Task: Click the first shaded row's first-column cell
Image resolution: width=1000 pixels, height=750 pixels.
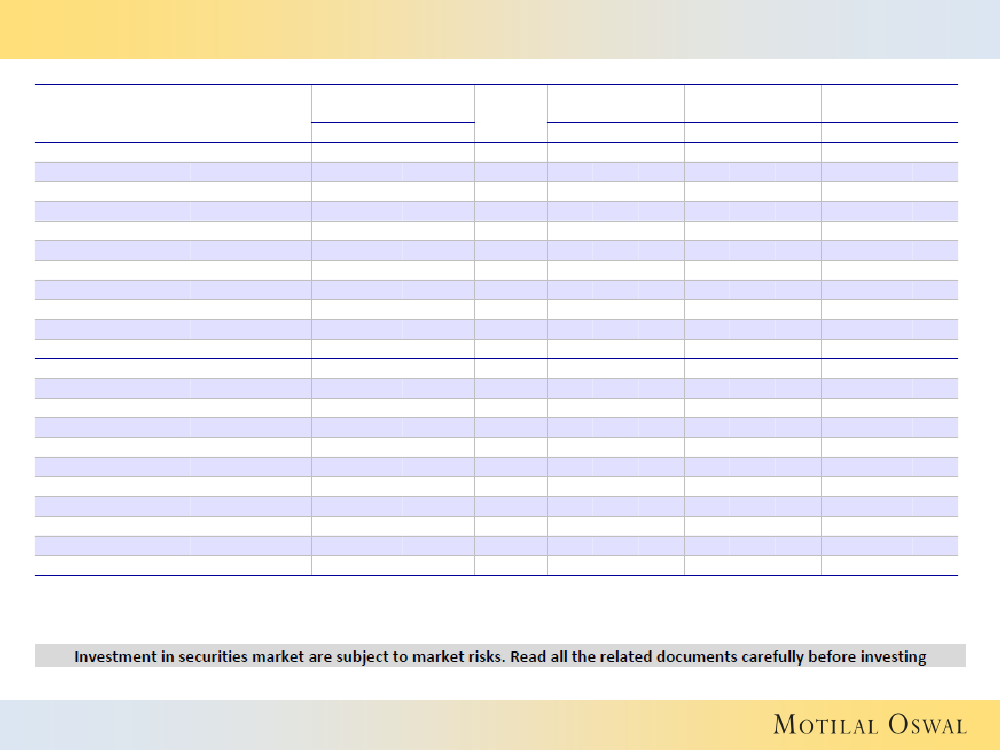Action: (173, 171)
